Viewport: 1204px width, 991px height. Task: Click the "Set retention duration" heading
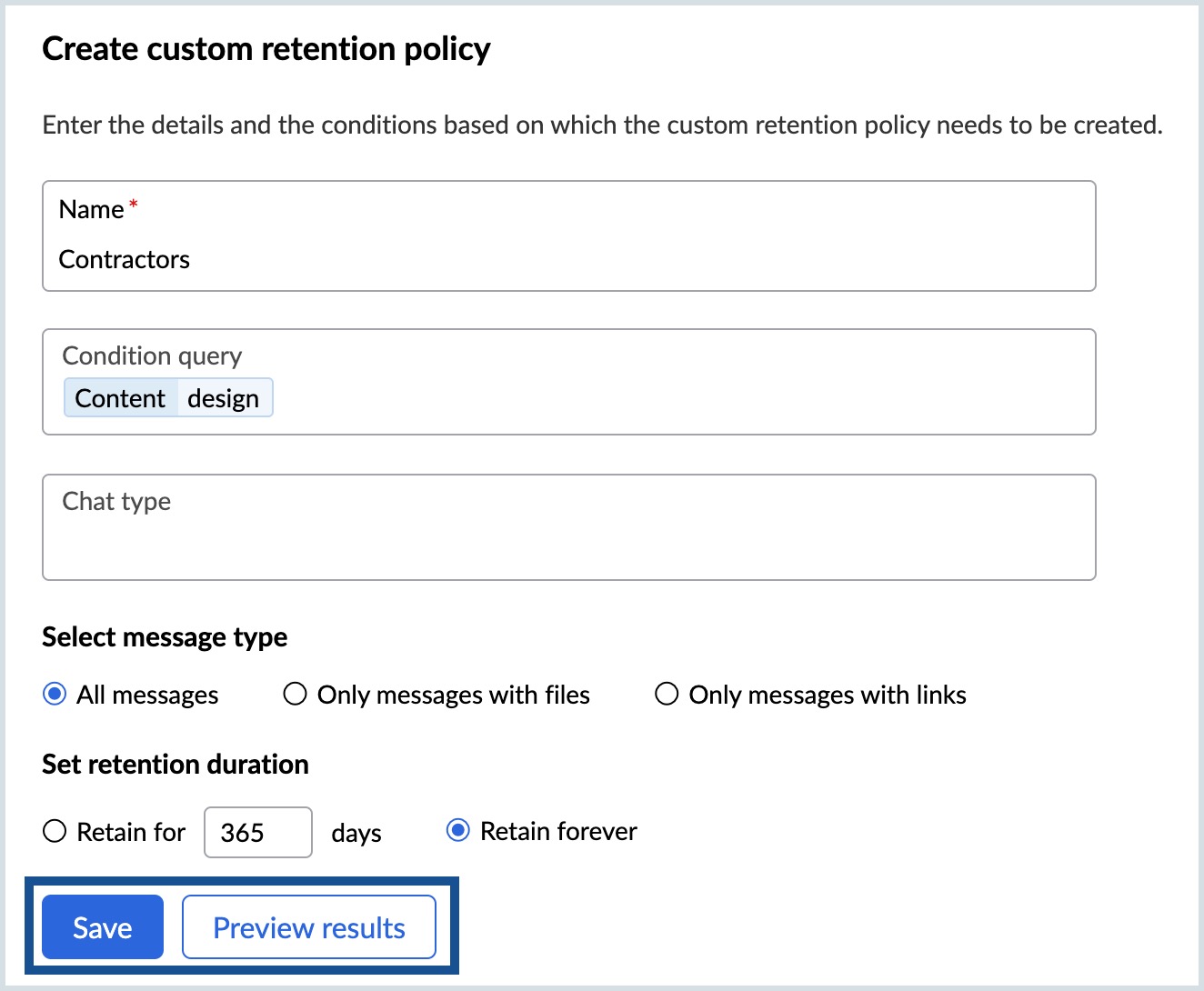[174, 764]
